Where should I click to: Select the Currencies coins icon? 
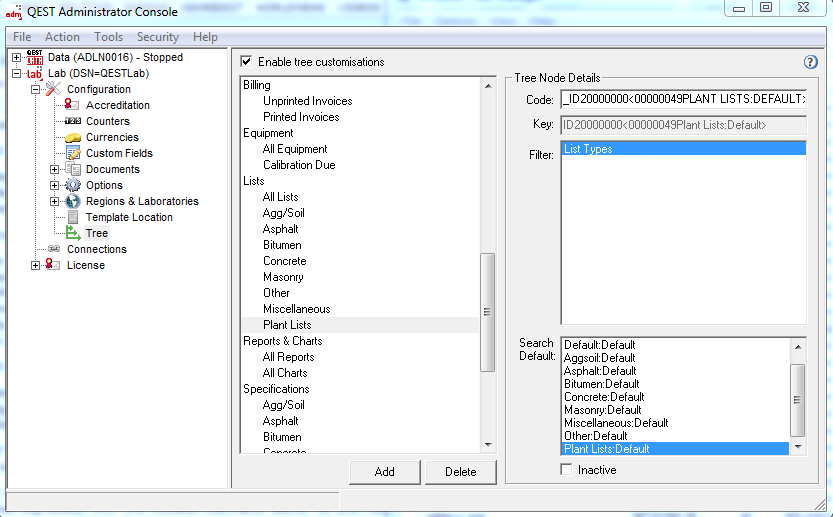(x=72, y=137)
